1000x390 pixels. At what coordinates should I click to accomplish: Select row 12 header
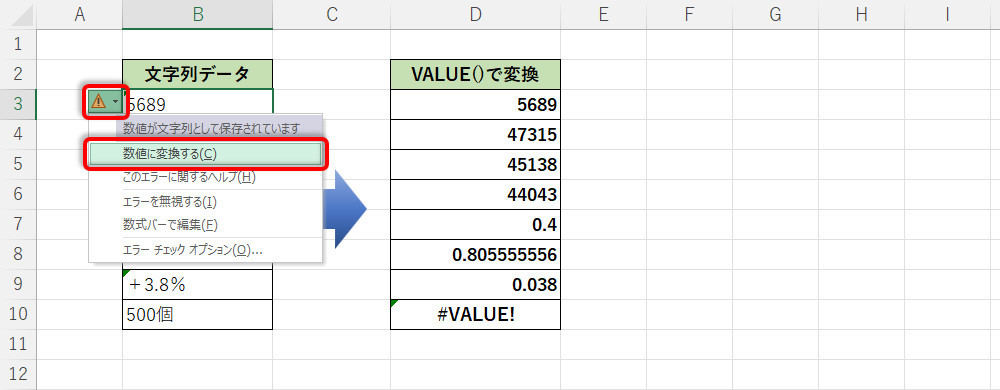pos(18,374)
